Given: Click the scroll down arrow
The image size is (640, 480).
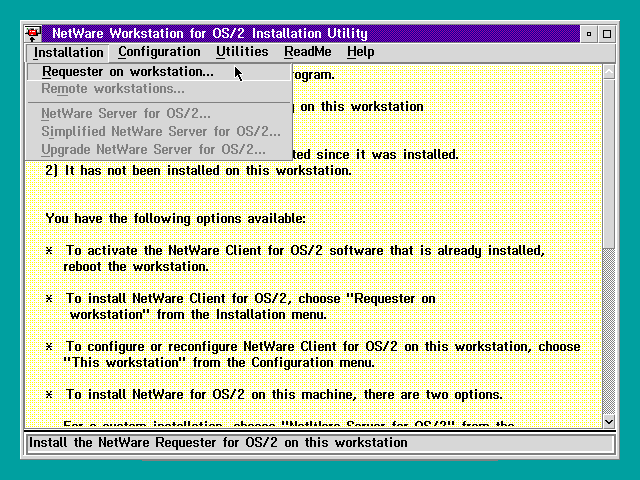Looking at the screenshot, I should point(609,422).
